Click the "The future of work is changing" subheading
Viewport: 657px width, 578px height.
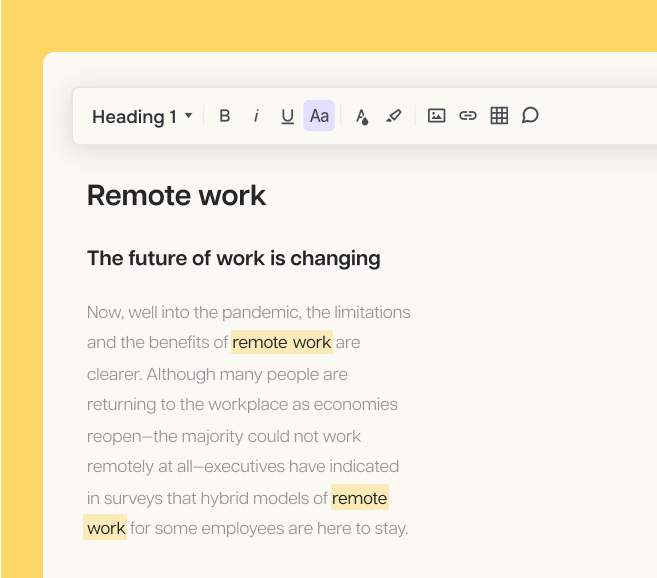[x=233, y=258]
